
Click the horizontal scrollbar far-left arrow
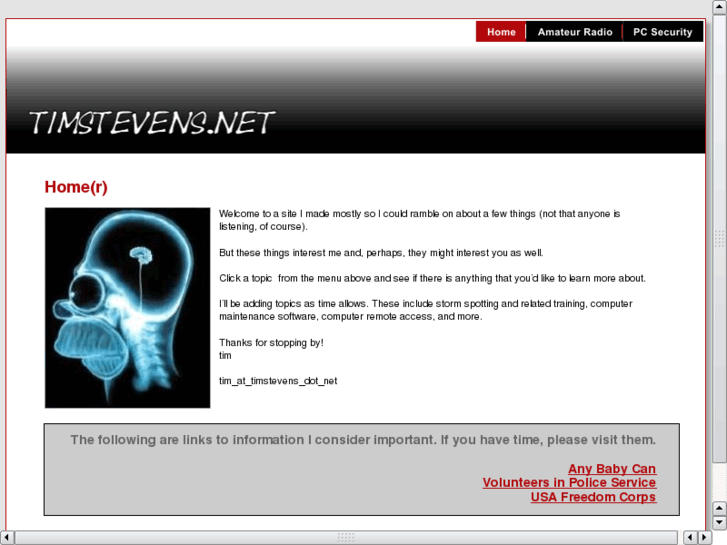6,537
